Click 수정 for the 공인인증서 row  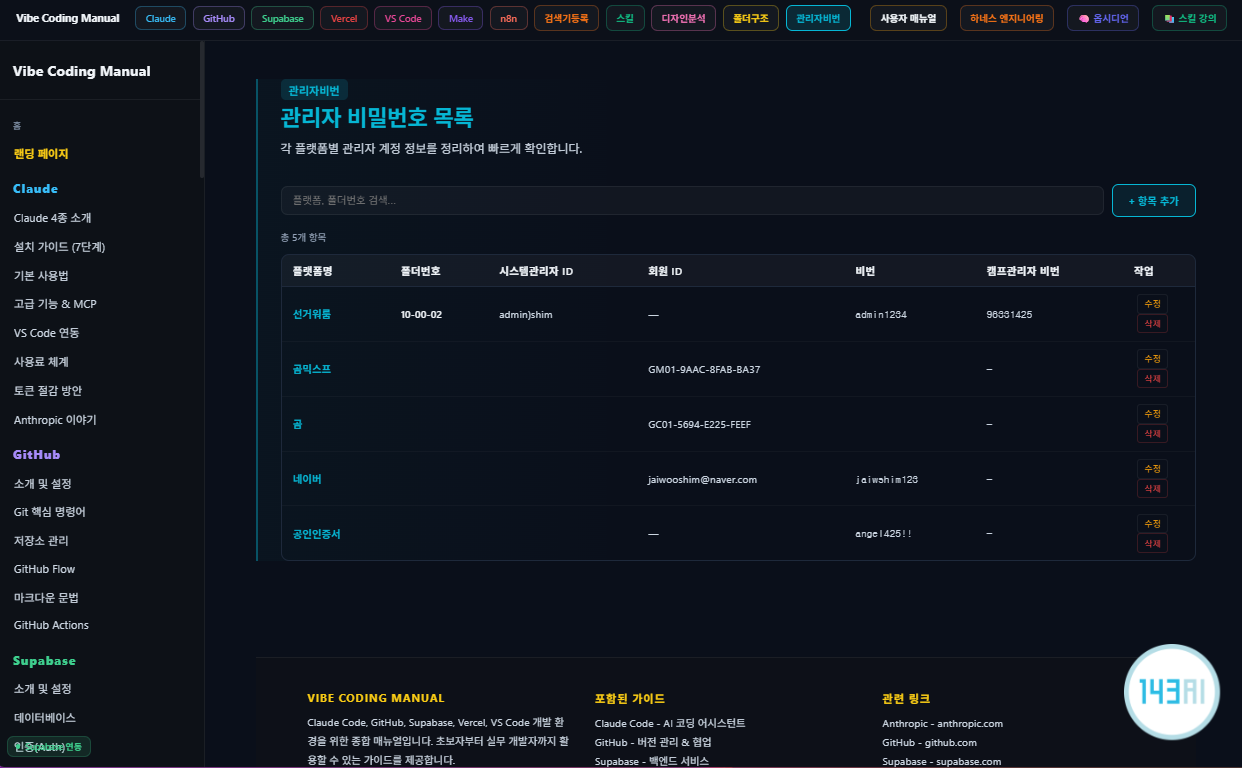1152,524
